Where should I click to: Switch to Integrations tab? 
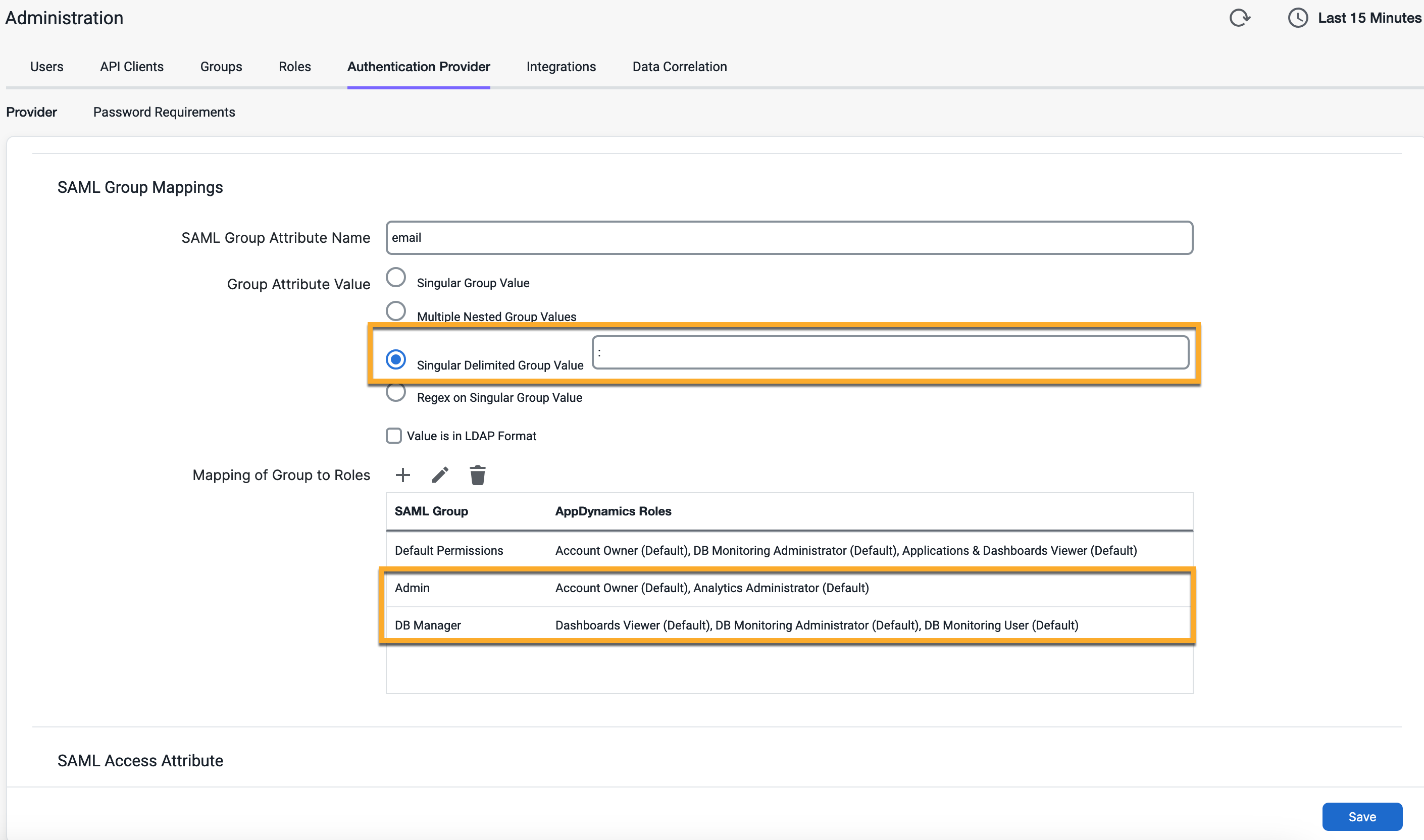click(x=561, y=67)
